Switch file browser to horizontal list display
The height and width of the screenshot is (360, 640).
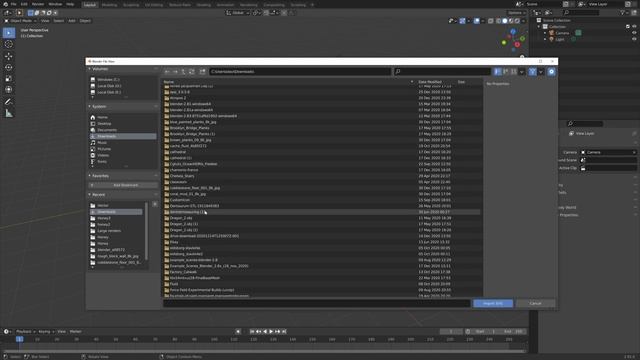(x=505, y=71)
